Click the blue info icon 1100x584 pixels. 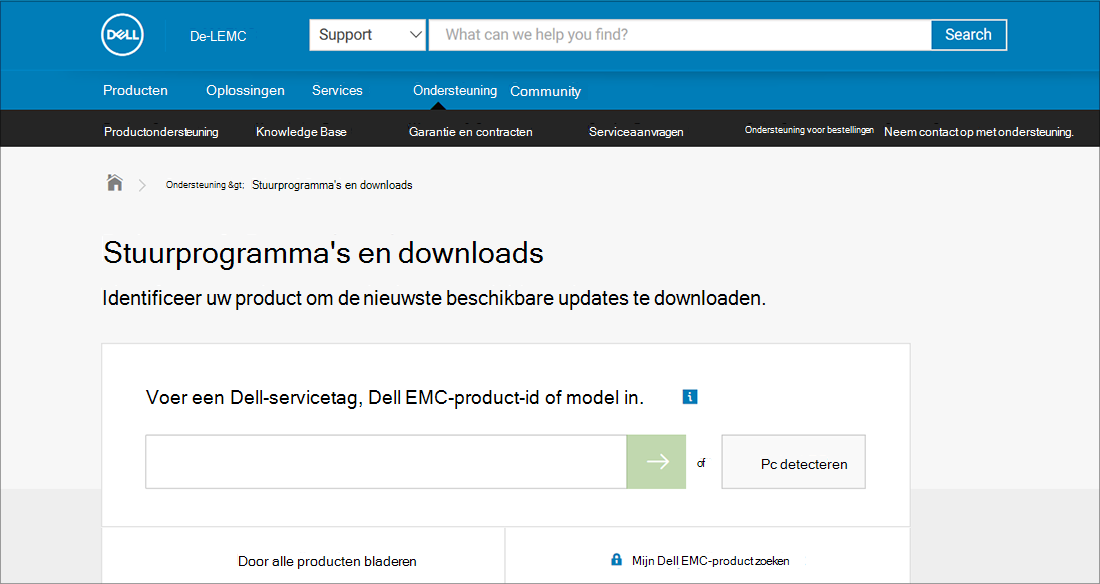(690, 397)
